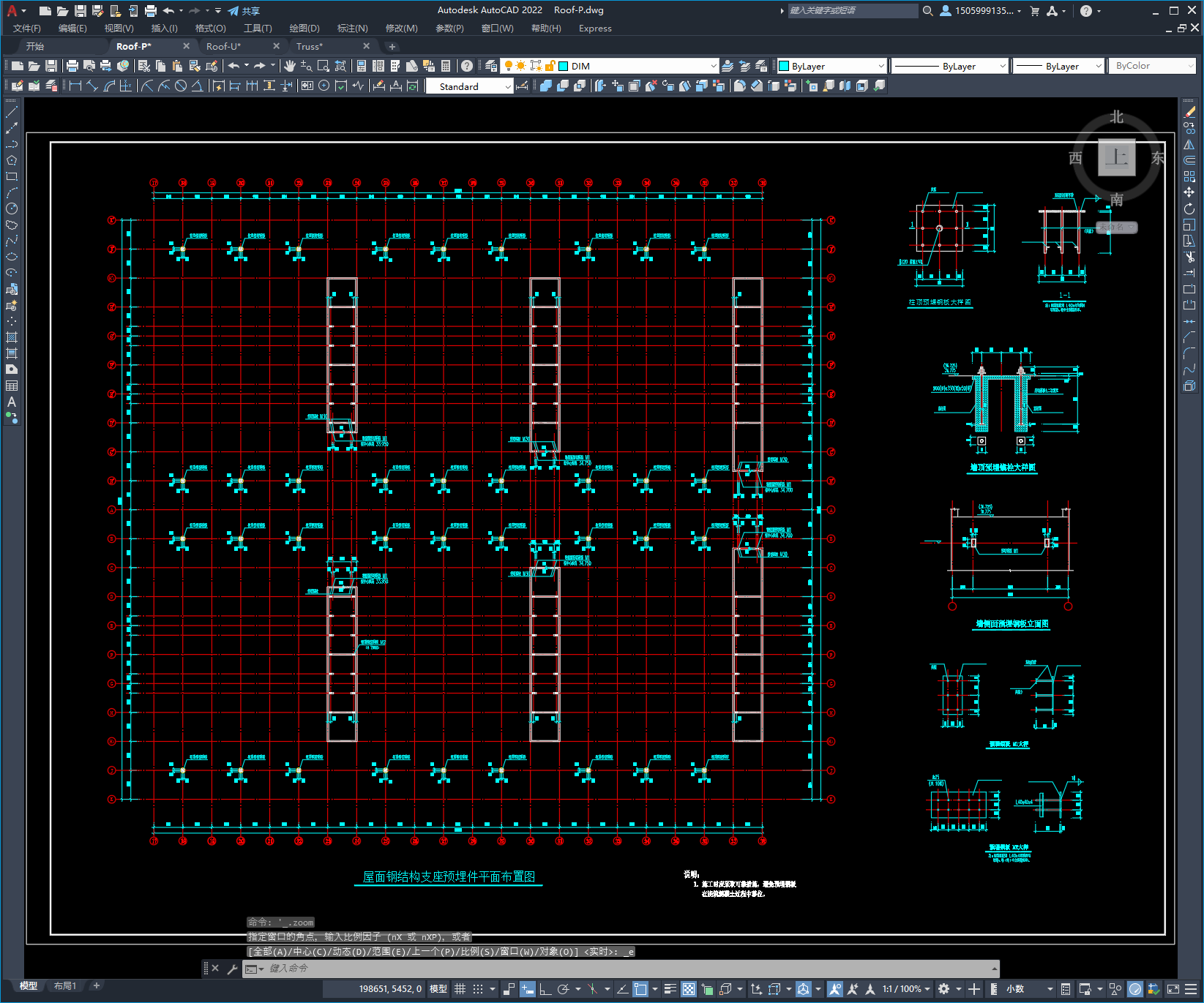Viewport: 1204px width, 1003px height.
Task: Select the Hatch tool in left toolbar
Action: pyautogui.click(x=12, y=337)
